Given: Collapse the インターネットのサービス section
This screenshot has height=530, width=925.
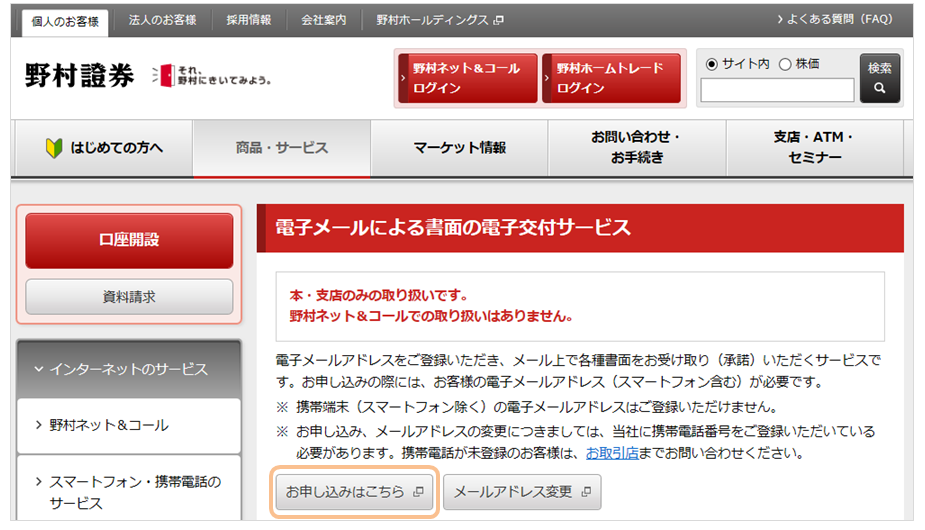Looking at the screenshot, I should tap(129, 369).
